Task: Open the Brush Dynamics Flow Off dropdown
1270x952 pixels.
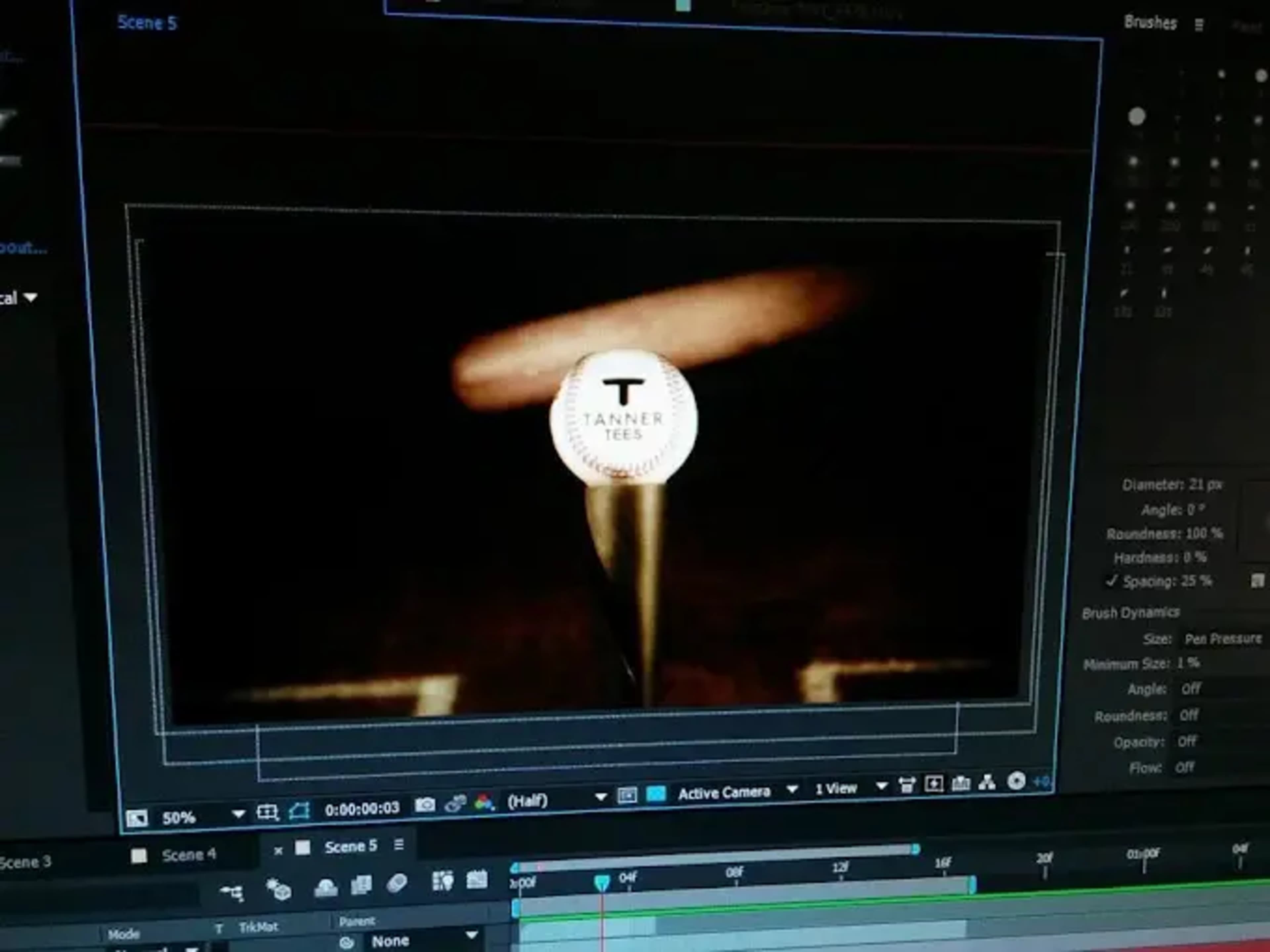Action: click(x=1185, y=767)
